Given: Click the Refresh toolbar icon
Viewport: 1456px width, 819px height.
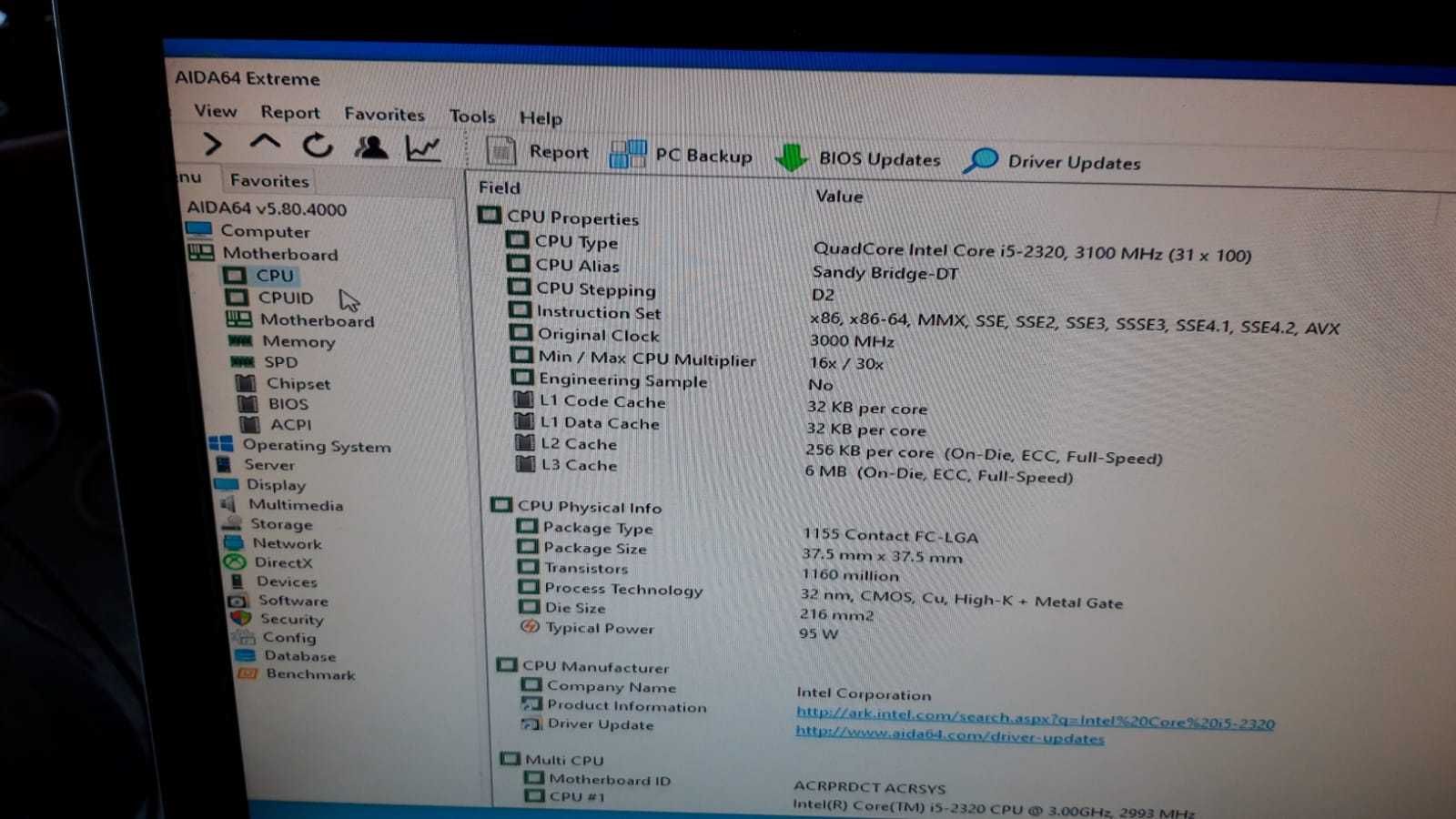Looking at the screenshot, I should click(x=318, y=146).
